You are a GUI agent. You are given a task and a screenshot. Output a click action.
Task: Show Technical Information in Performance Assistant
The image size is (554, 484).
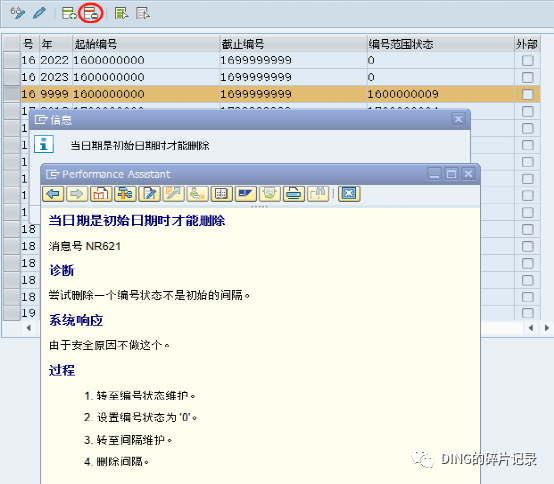[x=125, y=194]
